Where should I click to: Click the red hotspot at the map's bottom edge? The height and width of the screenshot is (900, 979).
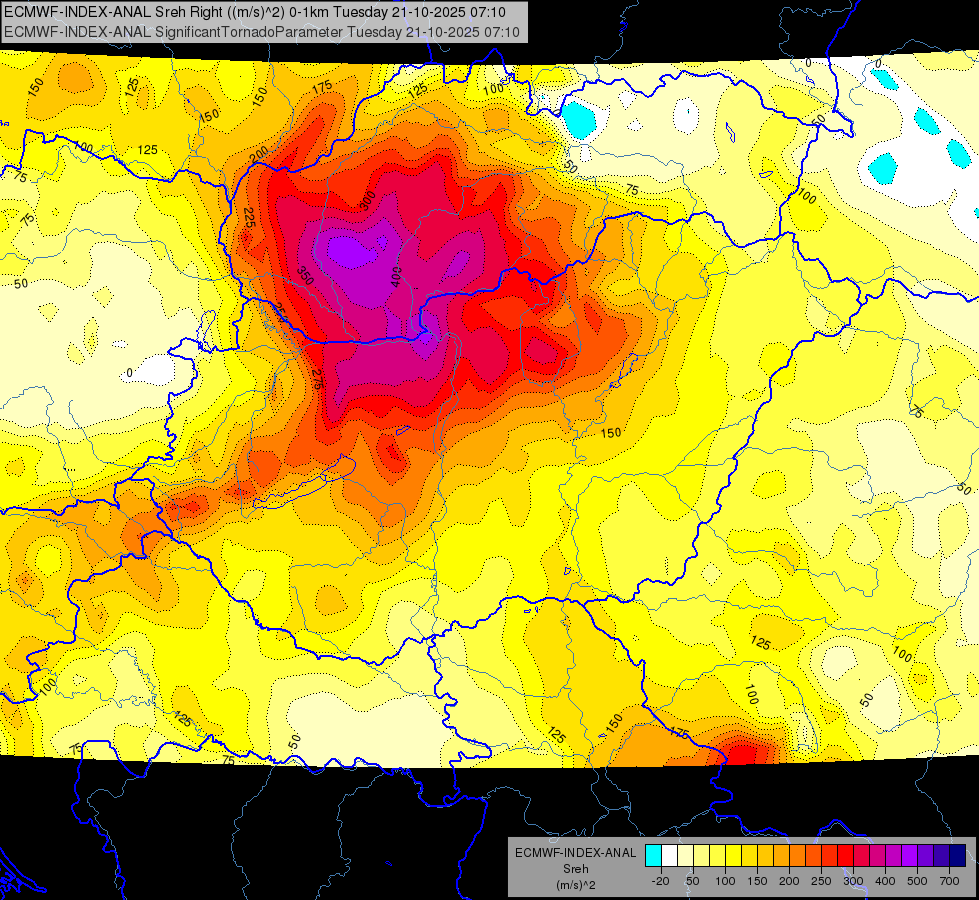pos(743,752)
